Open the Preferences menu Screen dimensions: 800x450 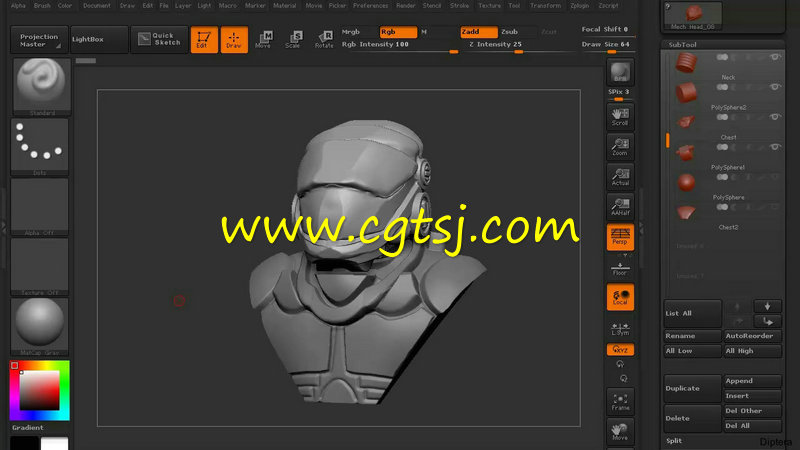370,6
